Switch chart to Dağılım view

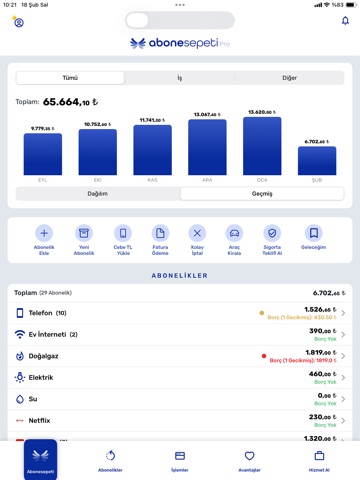98,194
